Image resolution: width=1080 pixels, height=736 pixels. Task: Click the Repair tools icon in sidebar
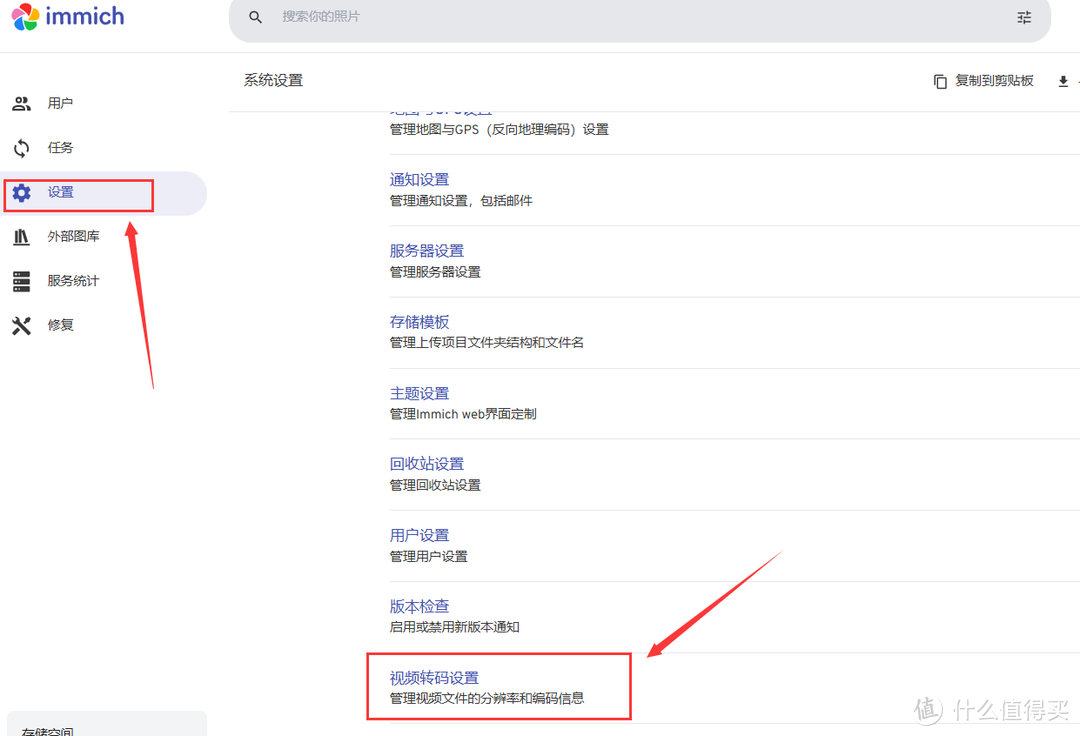click(x=21, y=325)
